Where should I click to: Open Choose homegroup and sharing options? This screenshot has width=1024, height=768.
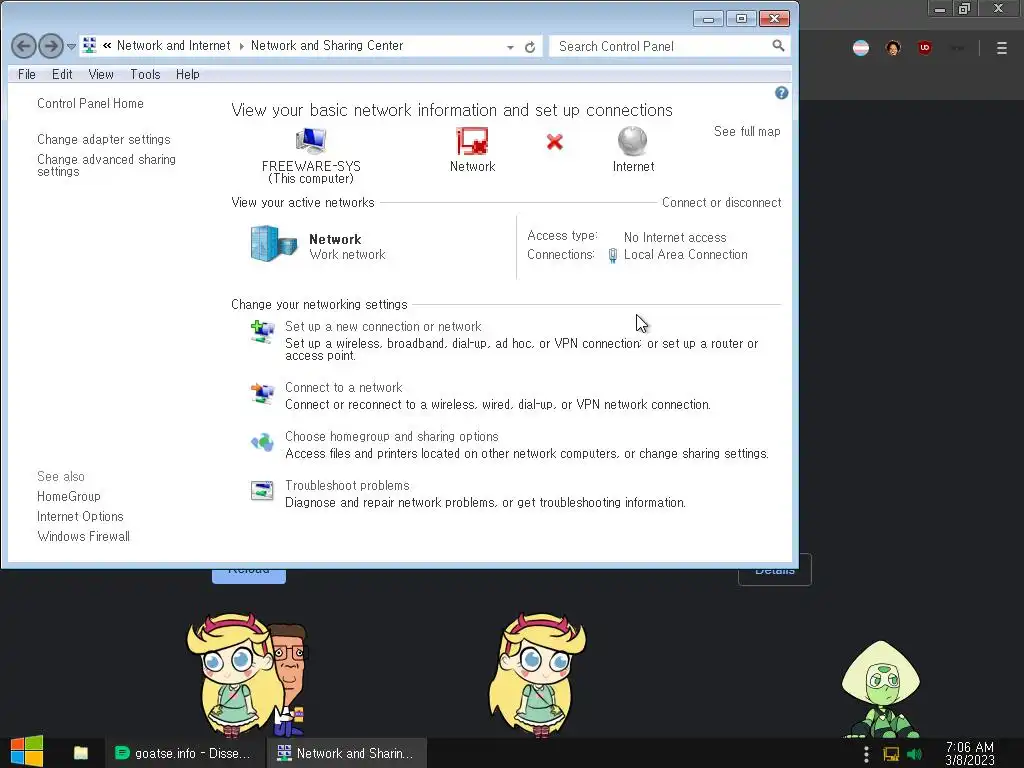point(392,436)
